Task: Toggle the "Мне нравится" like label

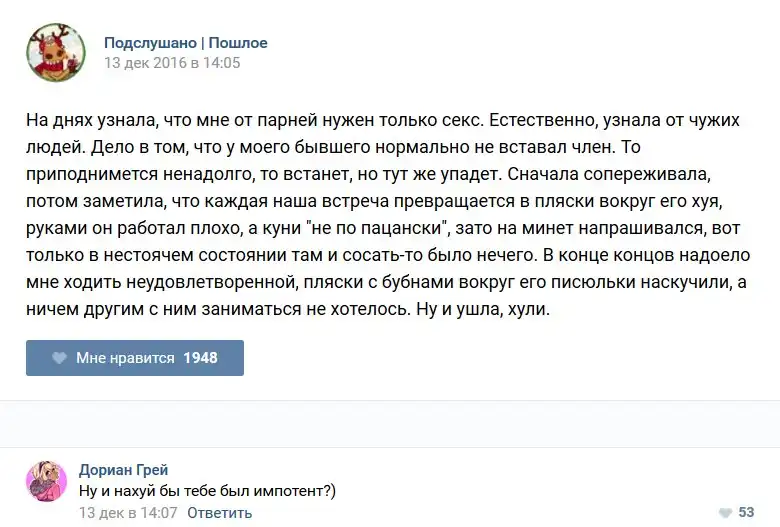Action: (125, 358)
